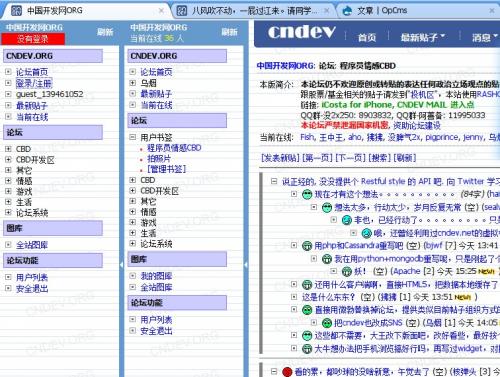
Task: Click the avatar icon next to 妖！ reply
Action: pos(347,271)
